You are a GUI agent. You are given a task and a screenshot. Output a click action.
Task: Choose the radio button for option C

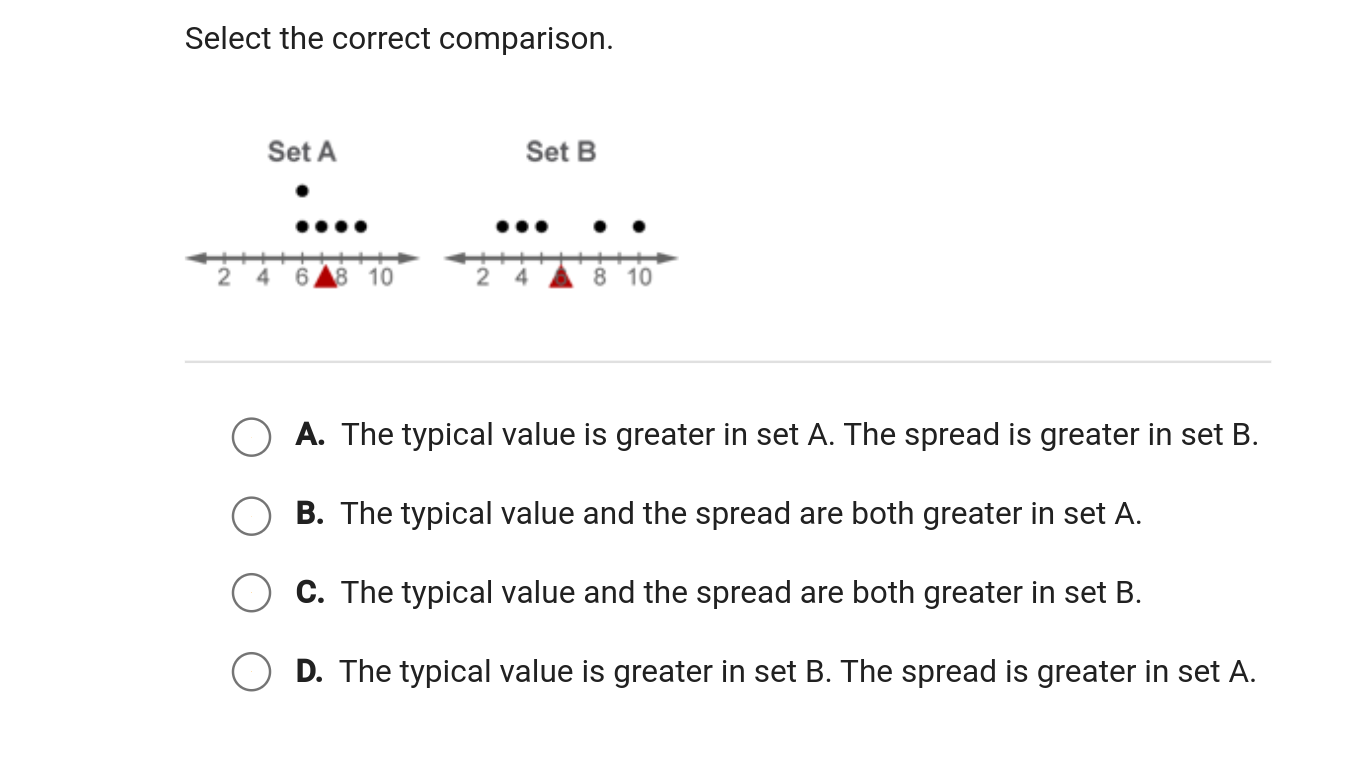click(x=251, y=592)
